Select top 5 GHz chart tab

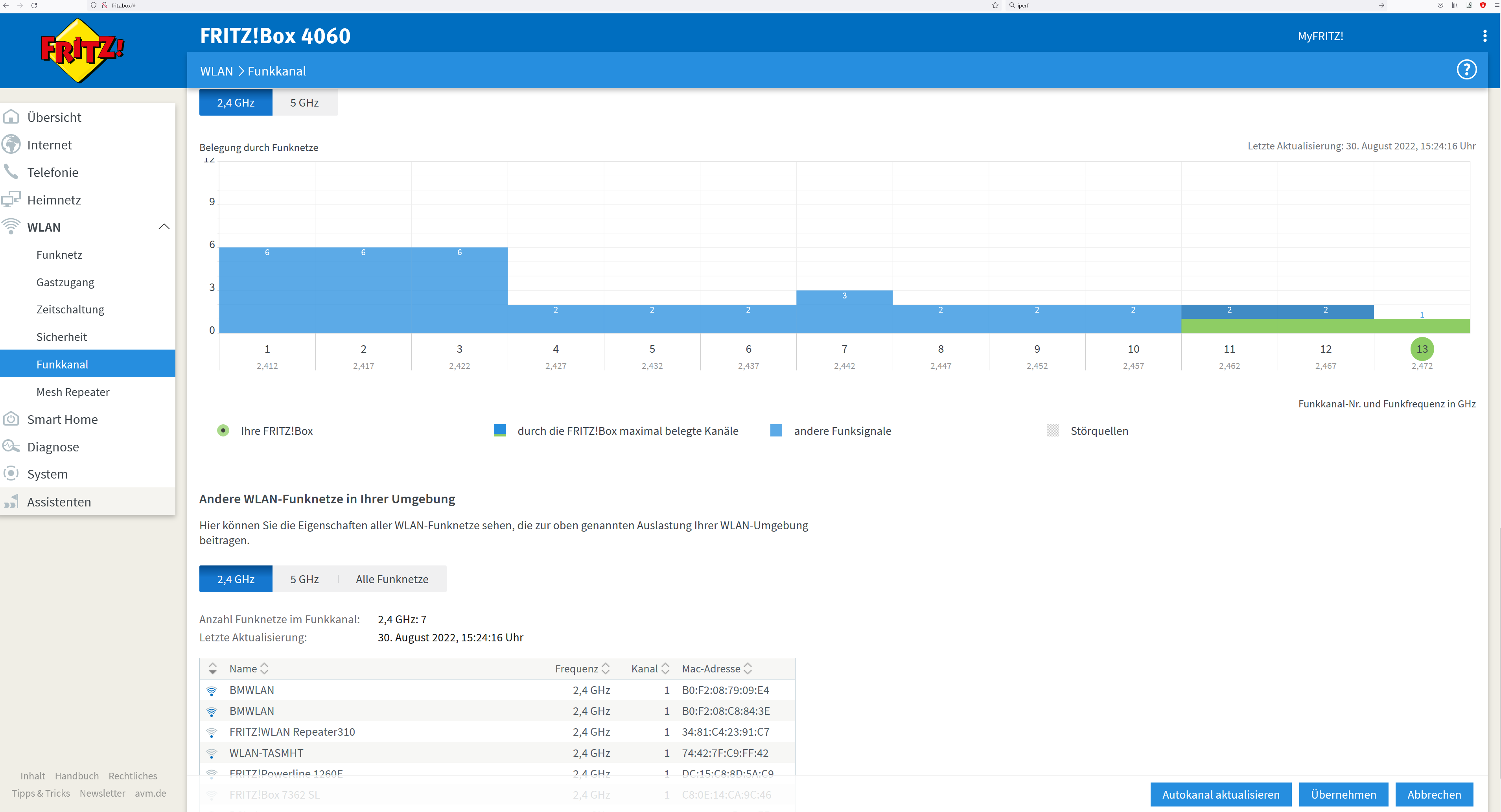point(304,103)
